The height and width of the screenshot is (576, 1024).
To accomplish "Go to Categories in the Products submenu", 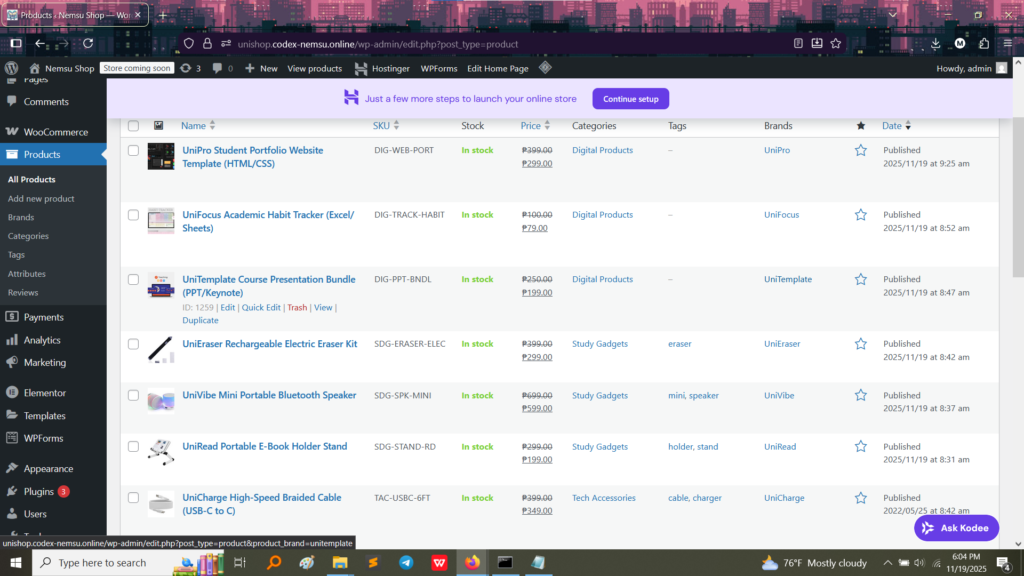I will point(28,236).
